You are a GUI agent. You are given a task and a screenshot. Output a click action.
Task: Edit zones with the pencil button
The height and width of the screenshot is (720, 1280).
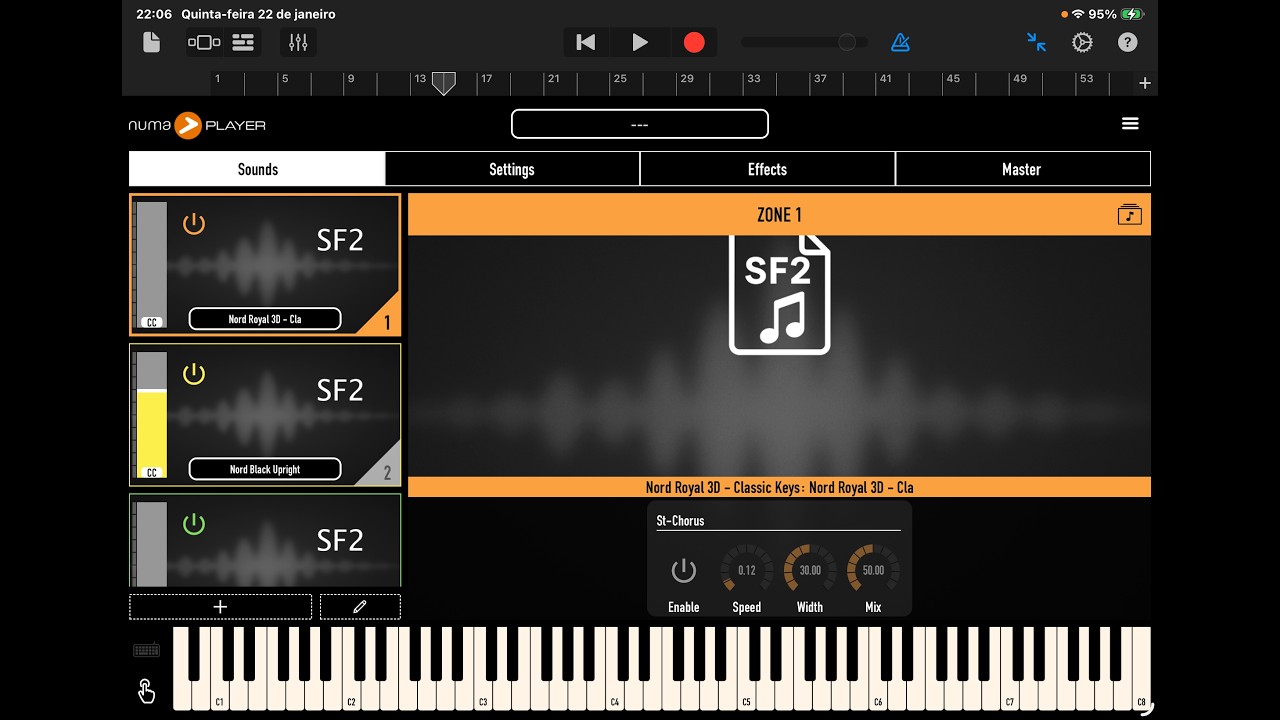click(360, 606)
